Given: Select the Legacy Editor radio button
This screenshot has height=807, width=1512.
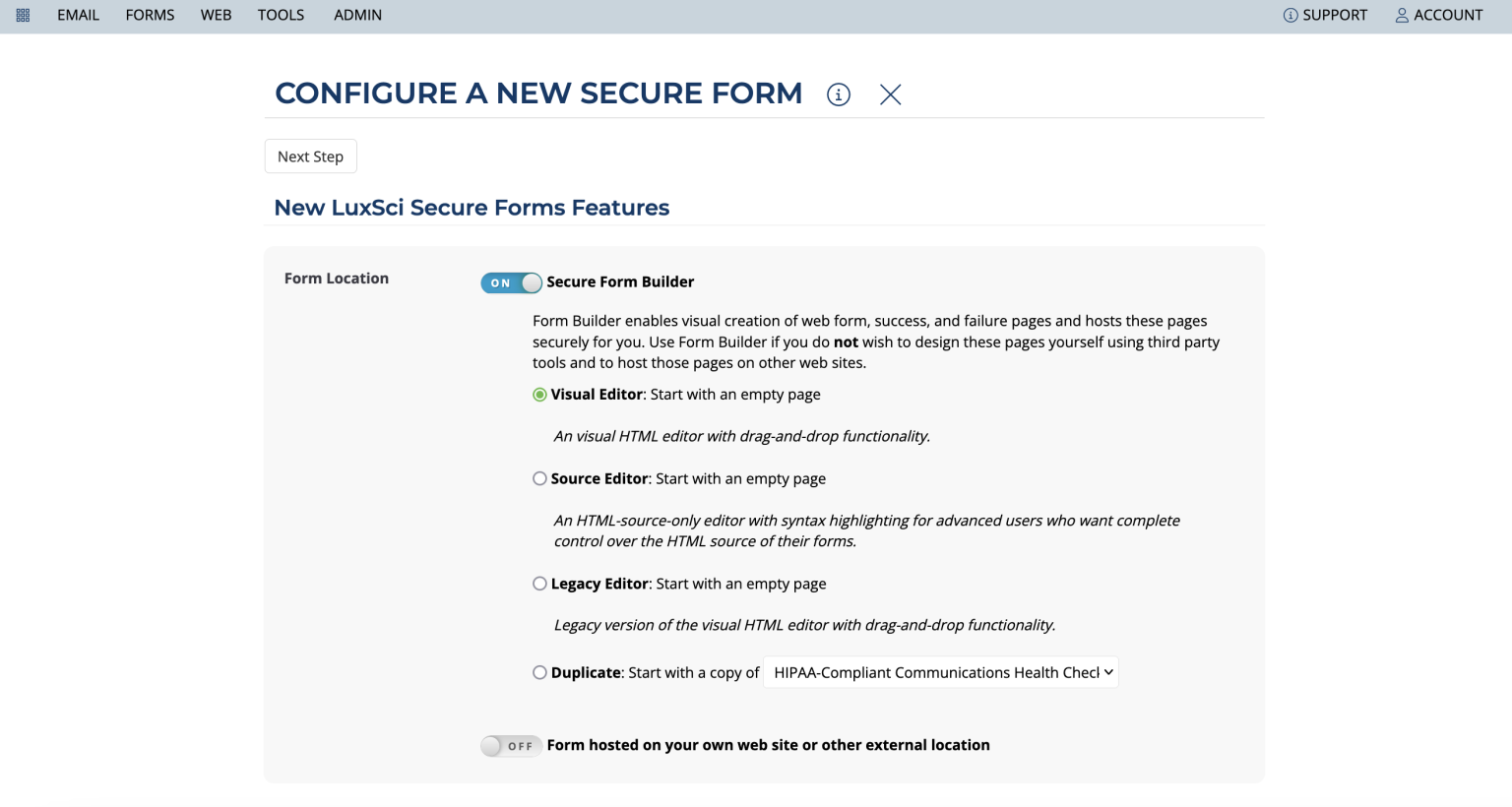Looking at the screenshot, I should coord(539,583).
